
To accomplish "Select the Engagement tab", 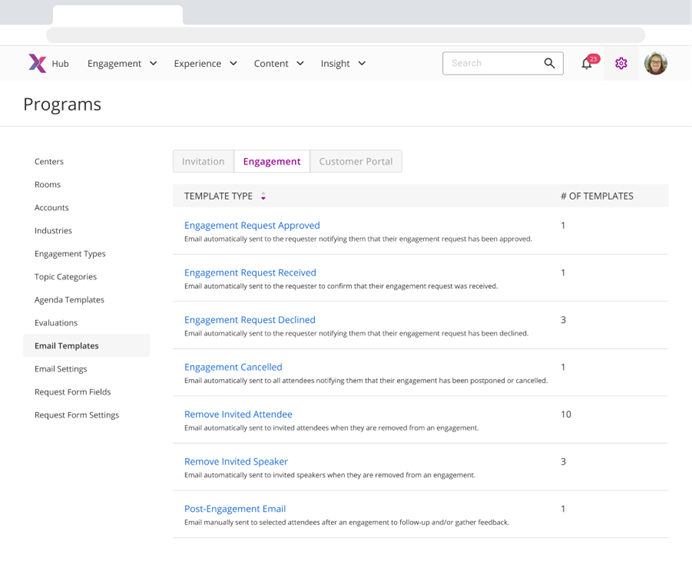I will [272, 161].
